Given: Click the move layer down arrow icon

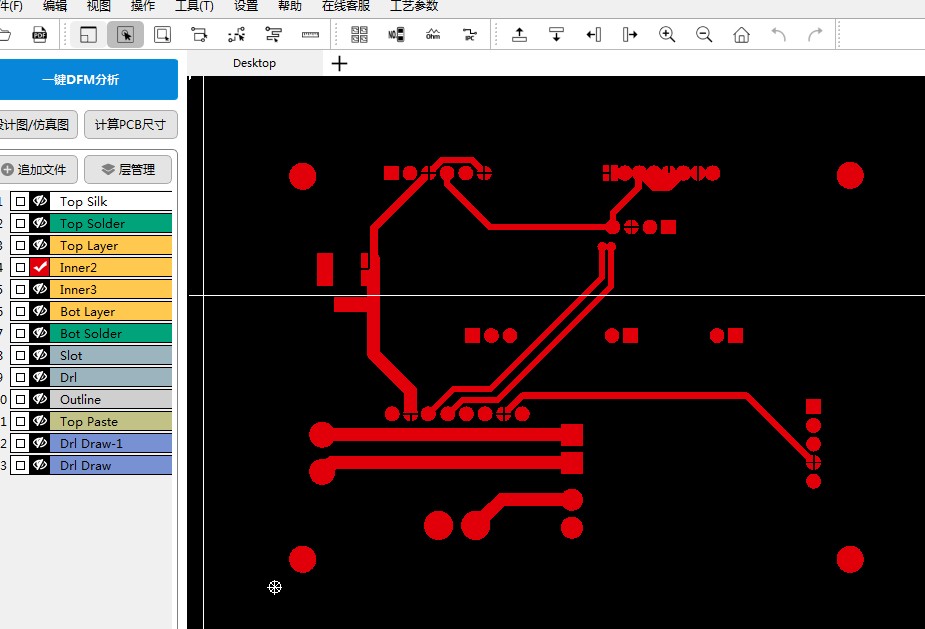Looking at the screenshot, I should click(x=556, y=35).
